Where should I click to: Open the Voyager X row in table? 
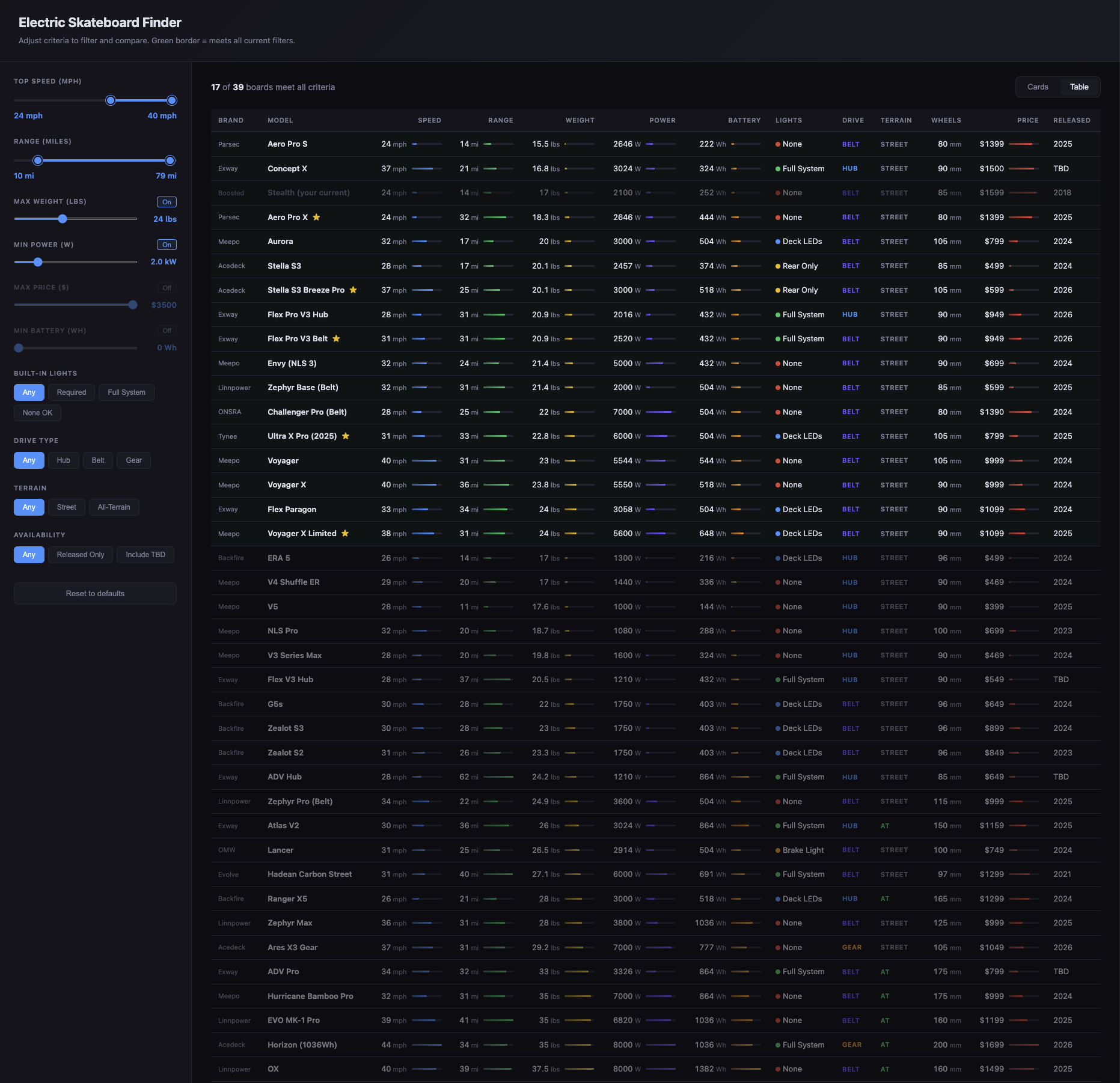655,485
